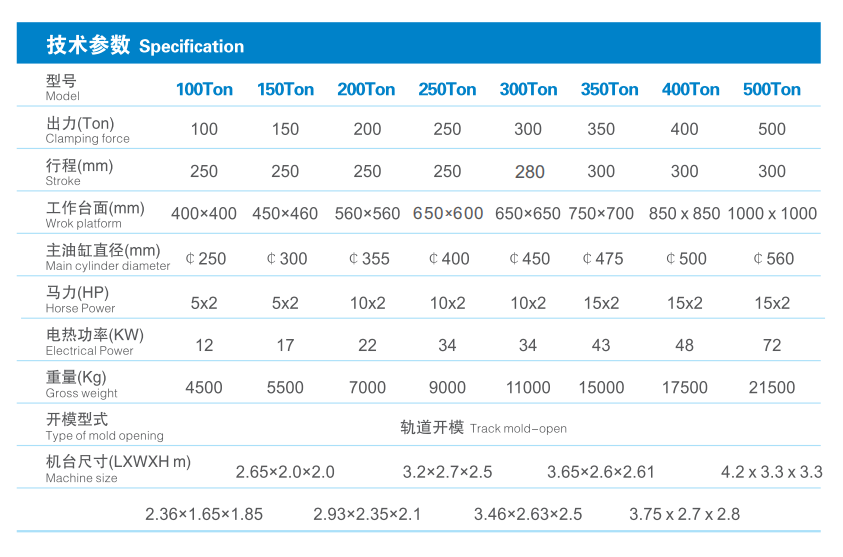The image size is (843, 557).
Task: Click the 350Ton model column header
Action: click(x=609, y=89)
